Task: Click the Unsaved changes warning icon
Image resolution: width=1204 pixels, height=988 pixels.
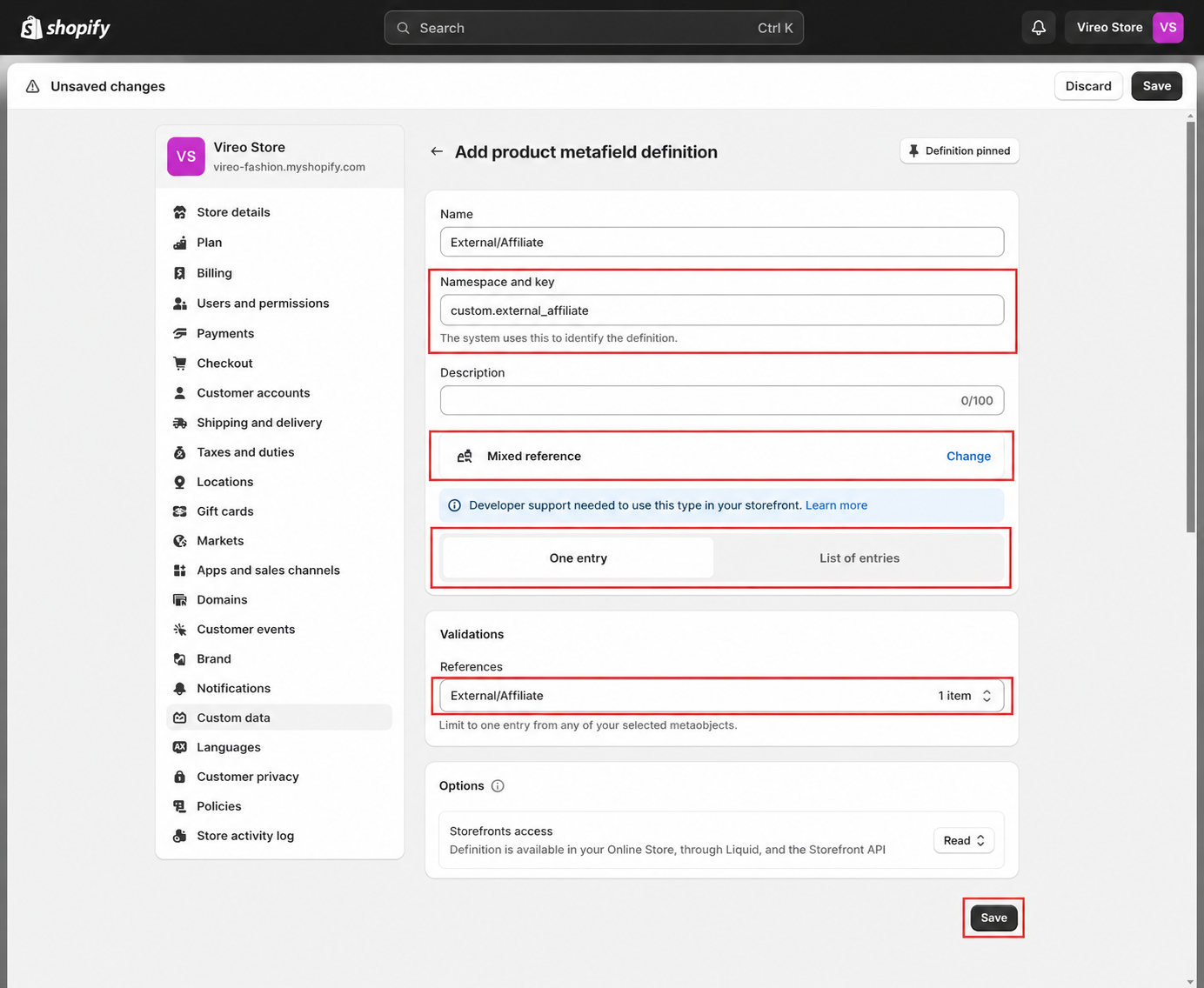Action: [x=32, y=86]
